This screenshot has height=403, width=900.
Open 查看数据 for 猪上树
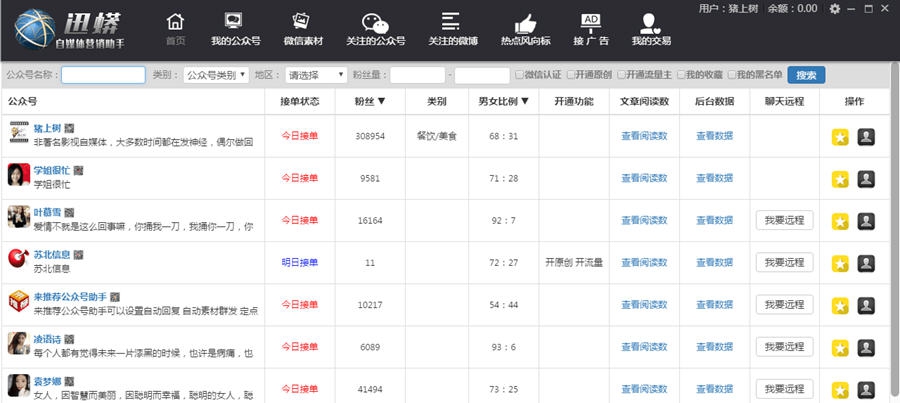[x=715, y=136]
